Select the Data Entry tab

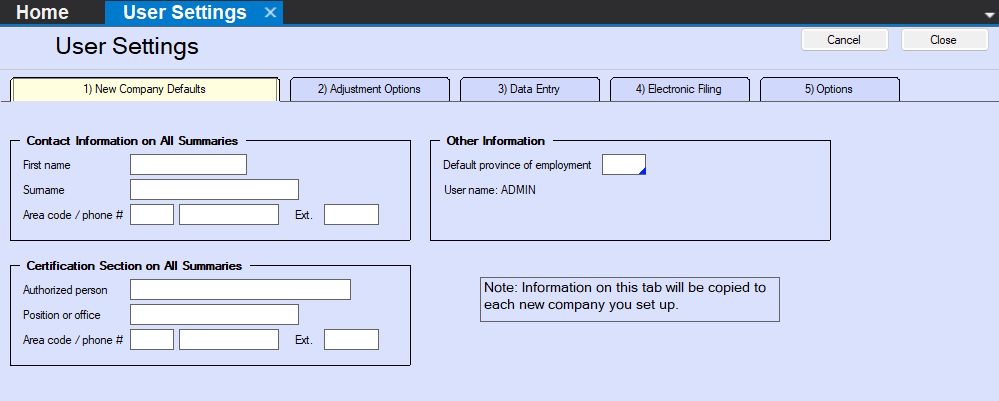pos(528,89)
